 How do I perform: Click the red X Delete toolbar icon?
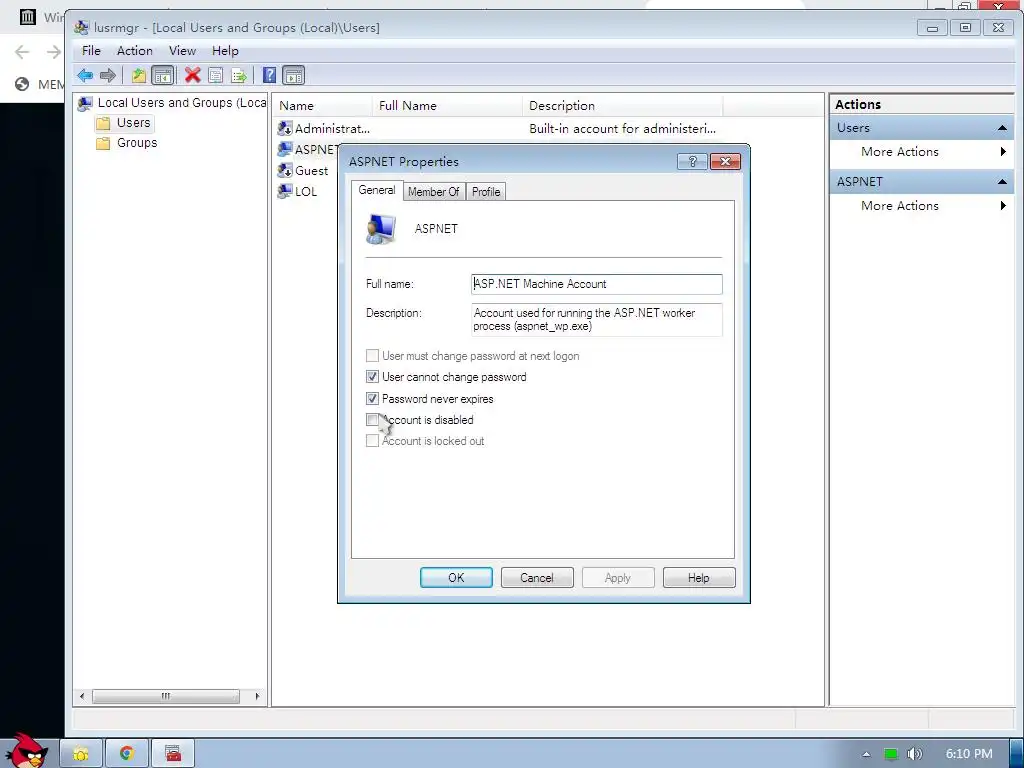pos(192,75)
